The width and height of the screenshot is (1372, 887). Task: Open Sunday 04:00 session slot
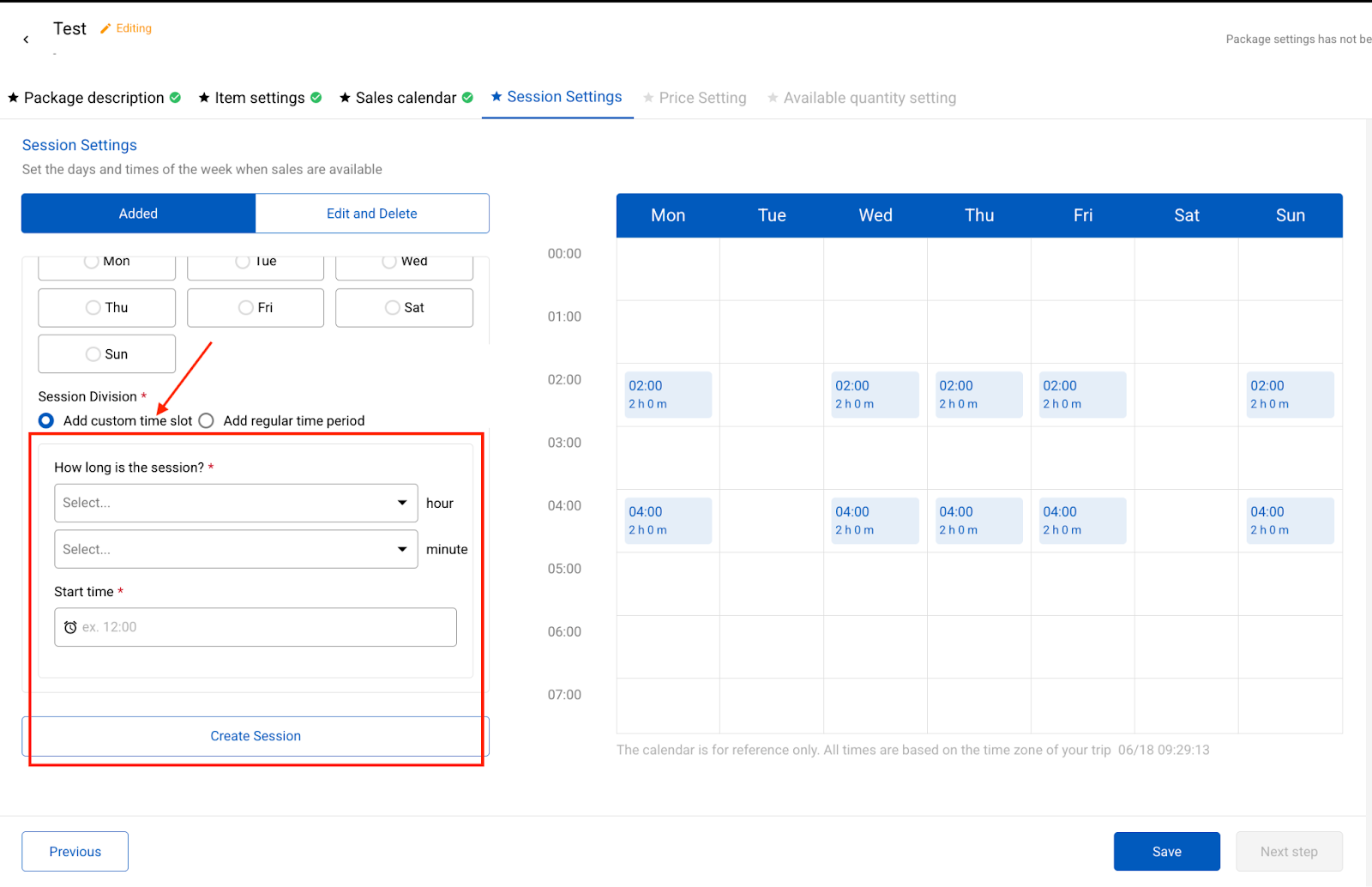(x=1291, y=521)
